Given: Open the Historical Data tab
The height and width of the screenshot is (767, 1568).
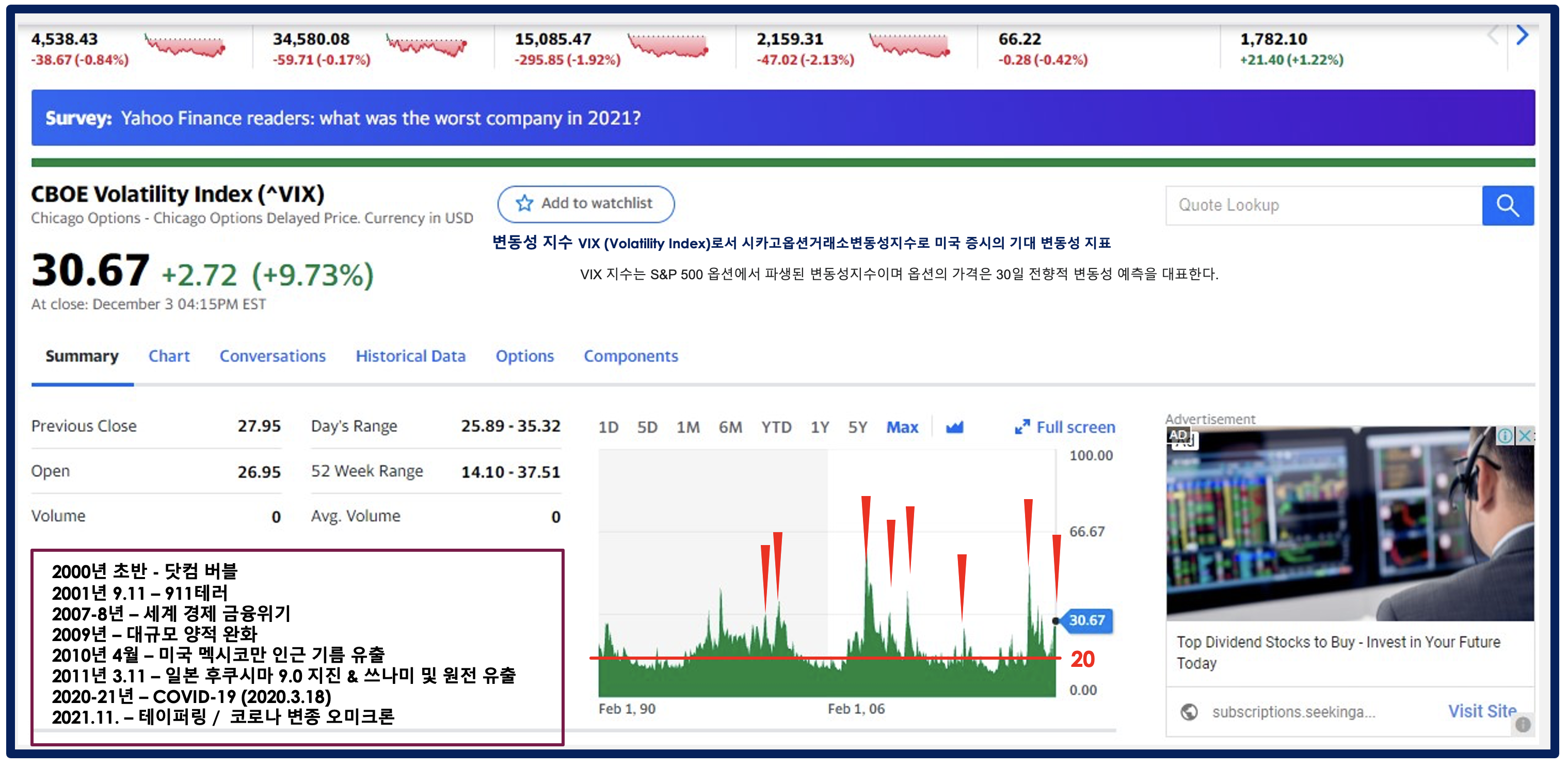Looking at the screenshot, I should tap(410, 356).
